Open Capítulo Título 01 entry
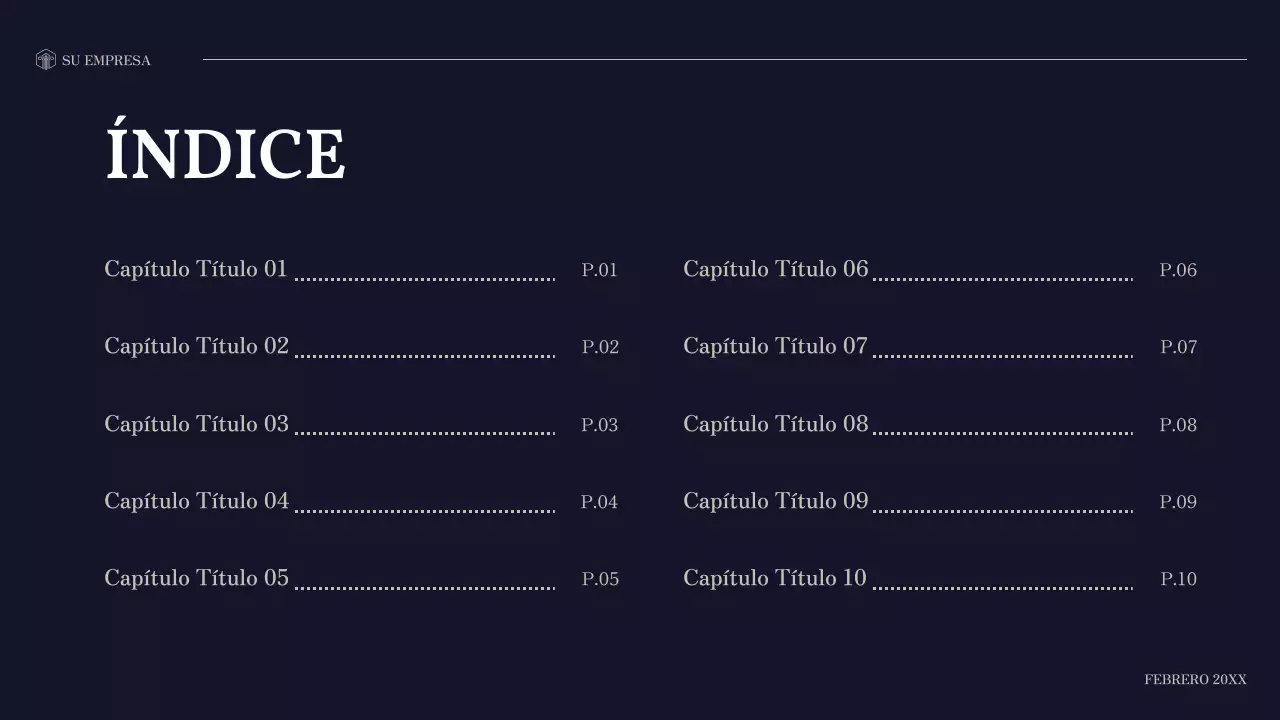Screen dimensions: 1280x720 click(x=196, y=269)
